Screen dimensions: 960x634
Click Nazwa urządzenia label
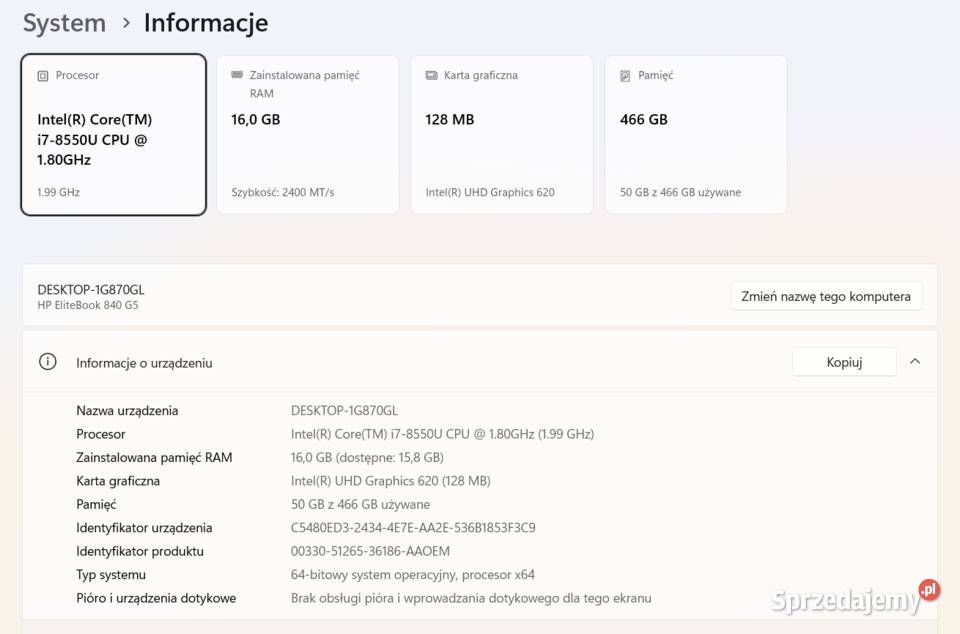[x=127, y=411]
